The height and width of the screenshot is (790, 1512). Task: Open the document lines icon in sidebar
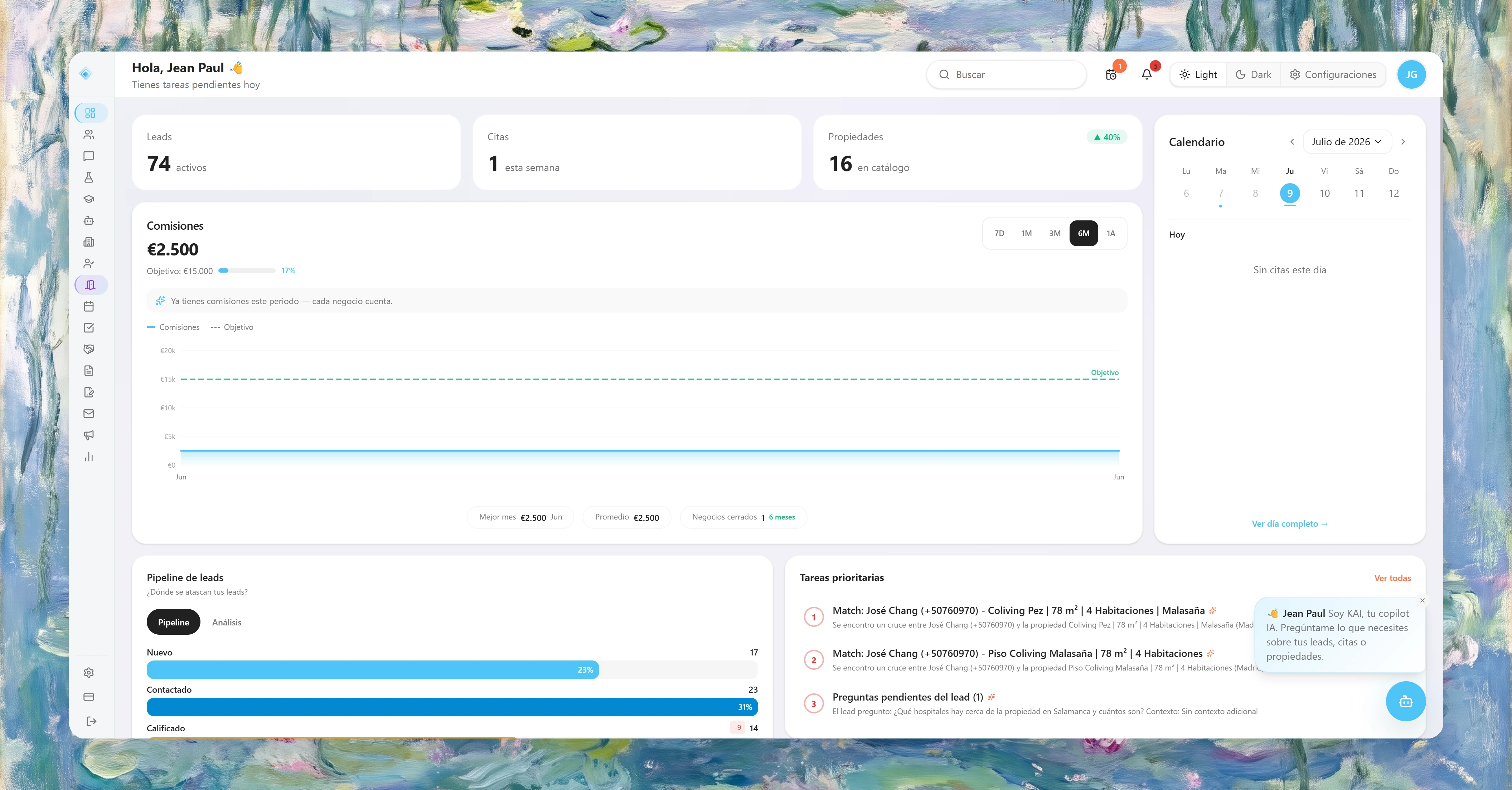point(89,371)
